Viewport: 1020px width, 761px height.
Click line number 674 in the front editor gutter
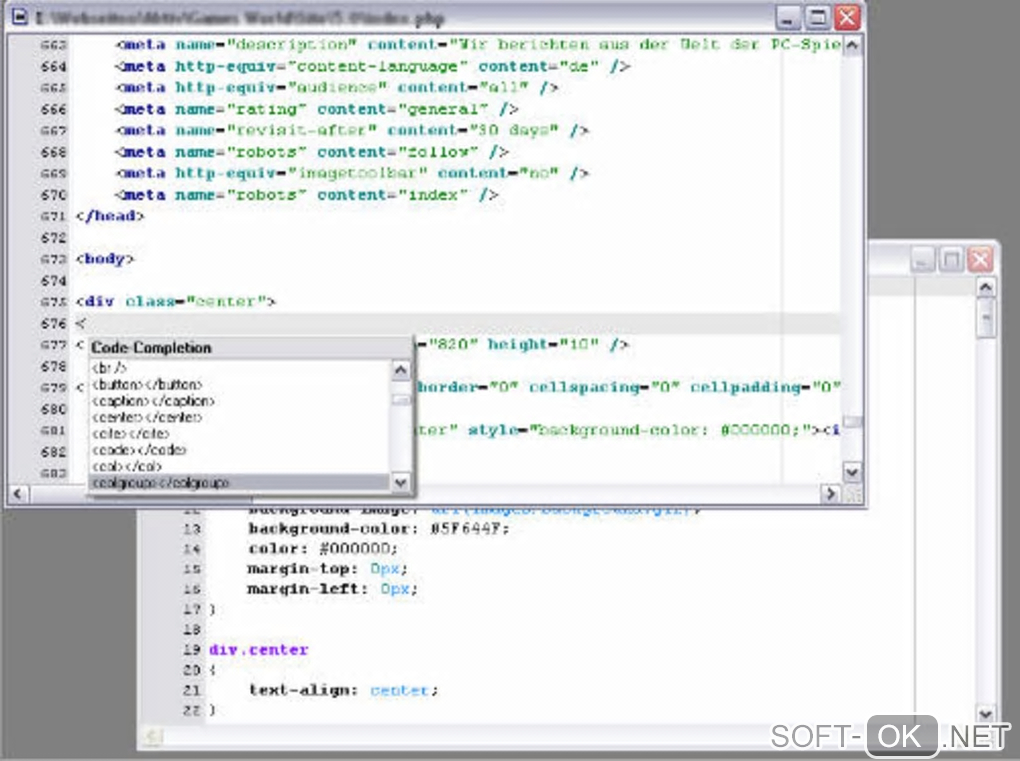click(53, 281)
